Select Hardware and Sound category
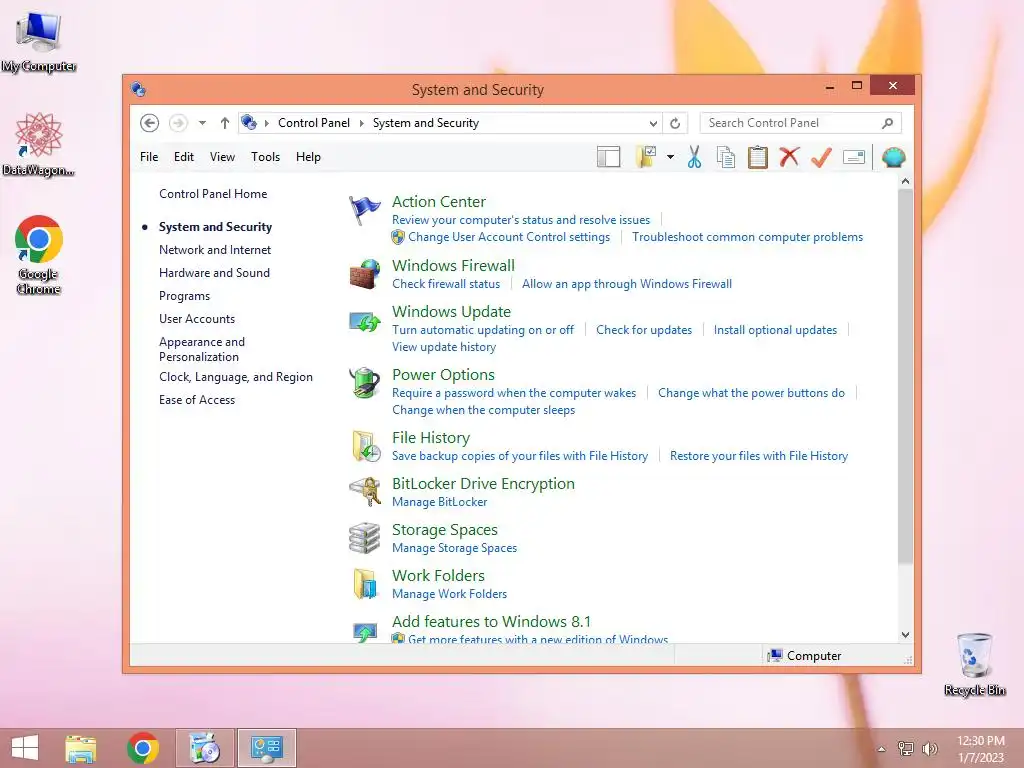Screen dimensions: 1024x768 tap(214, 273)
